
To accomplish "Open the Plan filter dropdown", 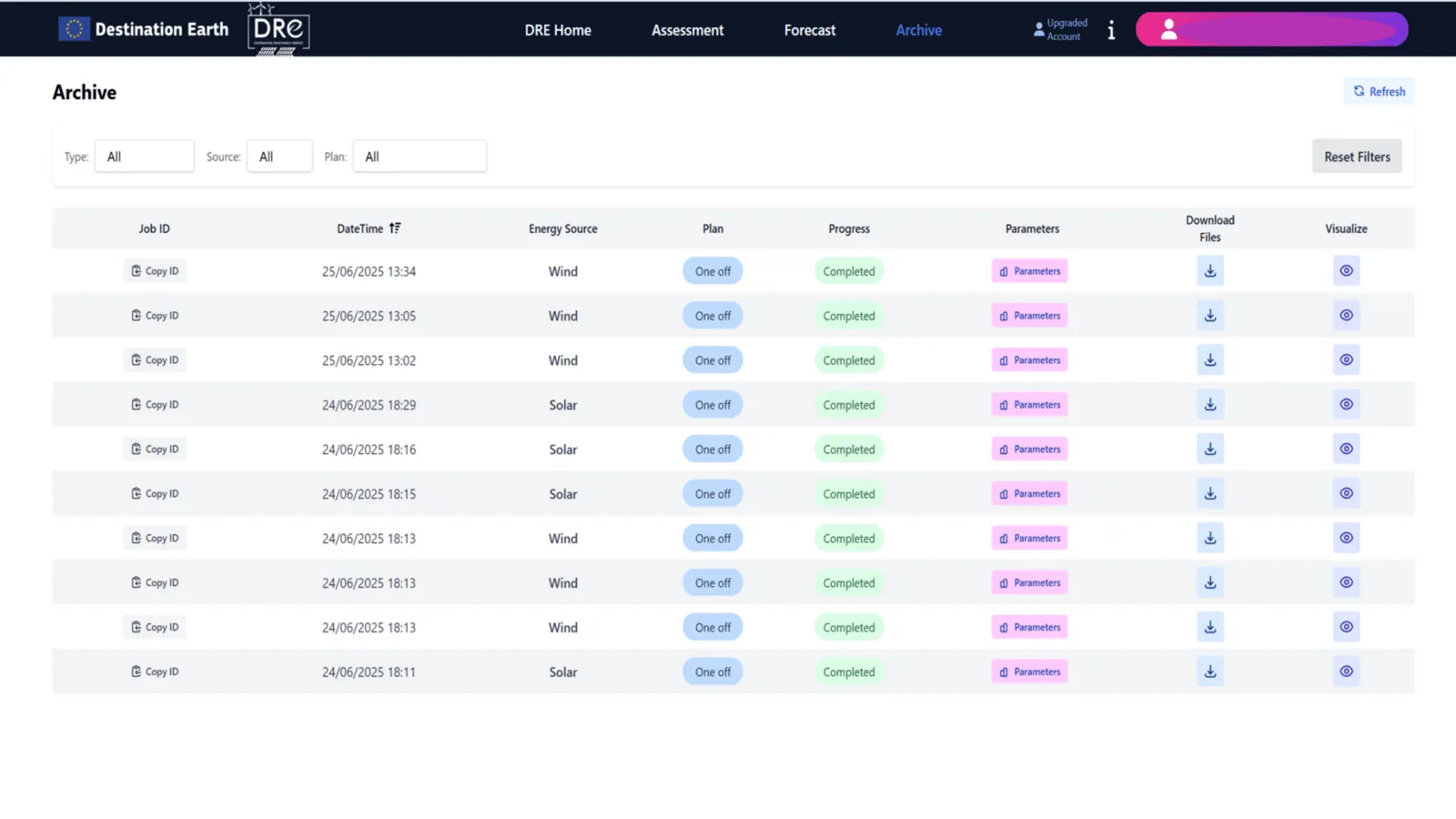I will (x=420, y=157).
